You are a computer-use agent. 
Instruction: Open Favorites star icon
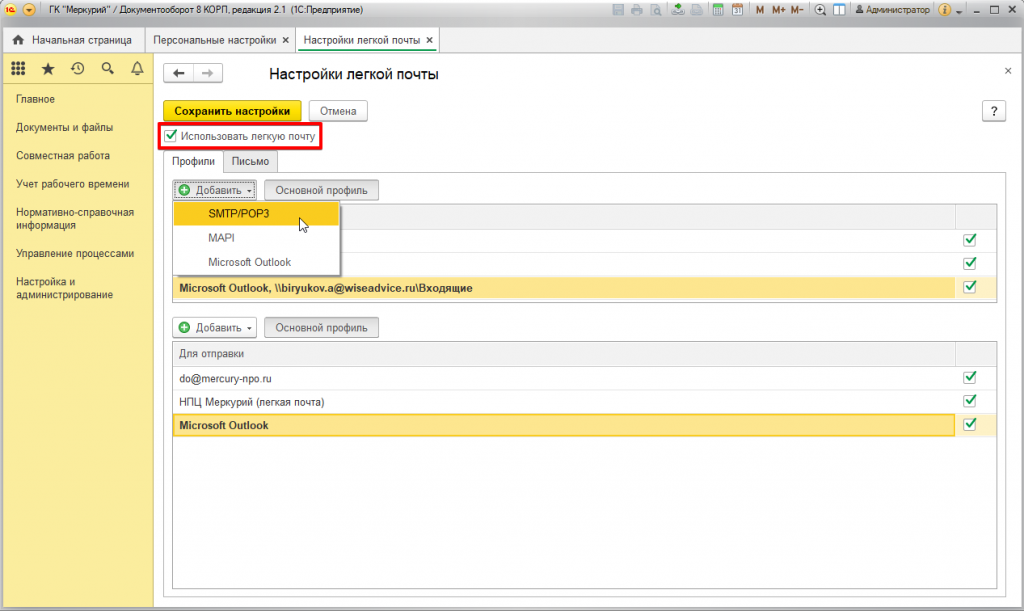coord(48,69)
